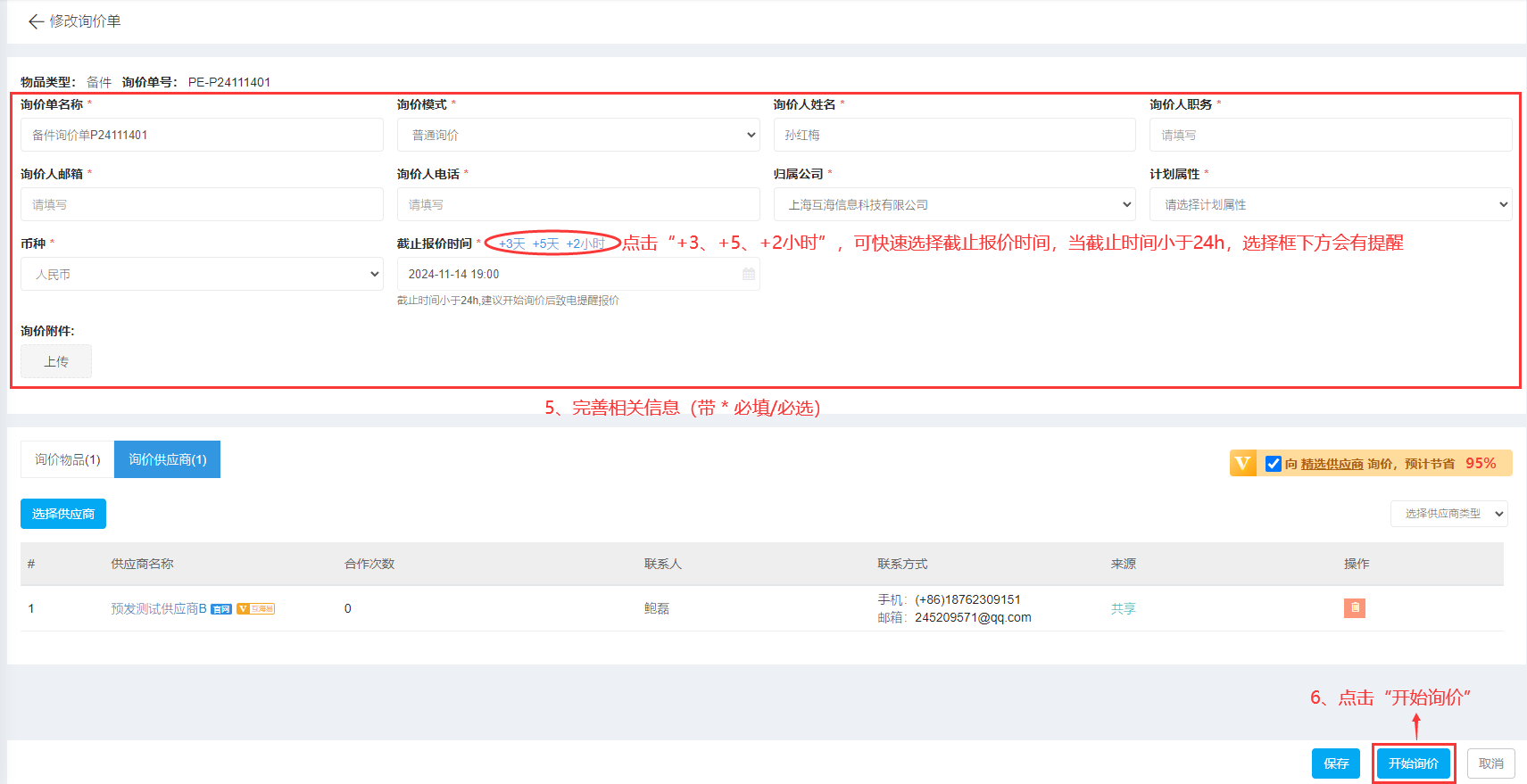Click the 询价单名称 input field
The height and width of the screenshot is (784, 1527).
pyautogui.click(x=202, y=135)
